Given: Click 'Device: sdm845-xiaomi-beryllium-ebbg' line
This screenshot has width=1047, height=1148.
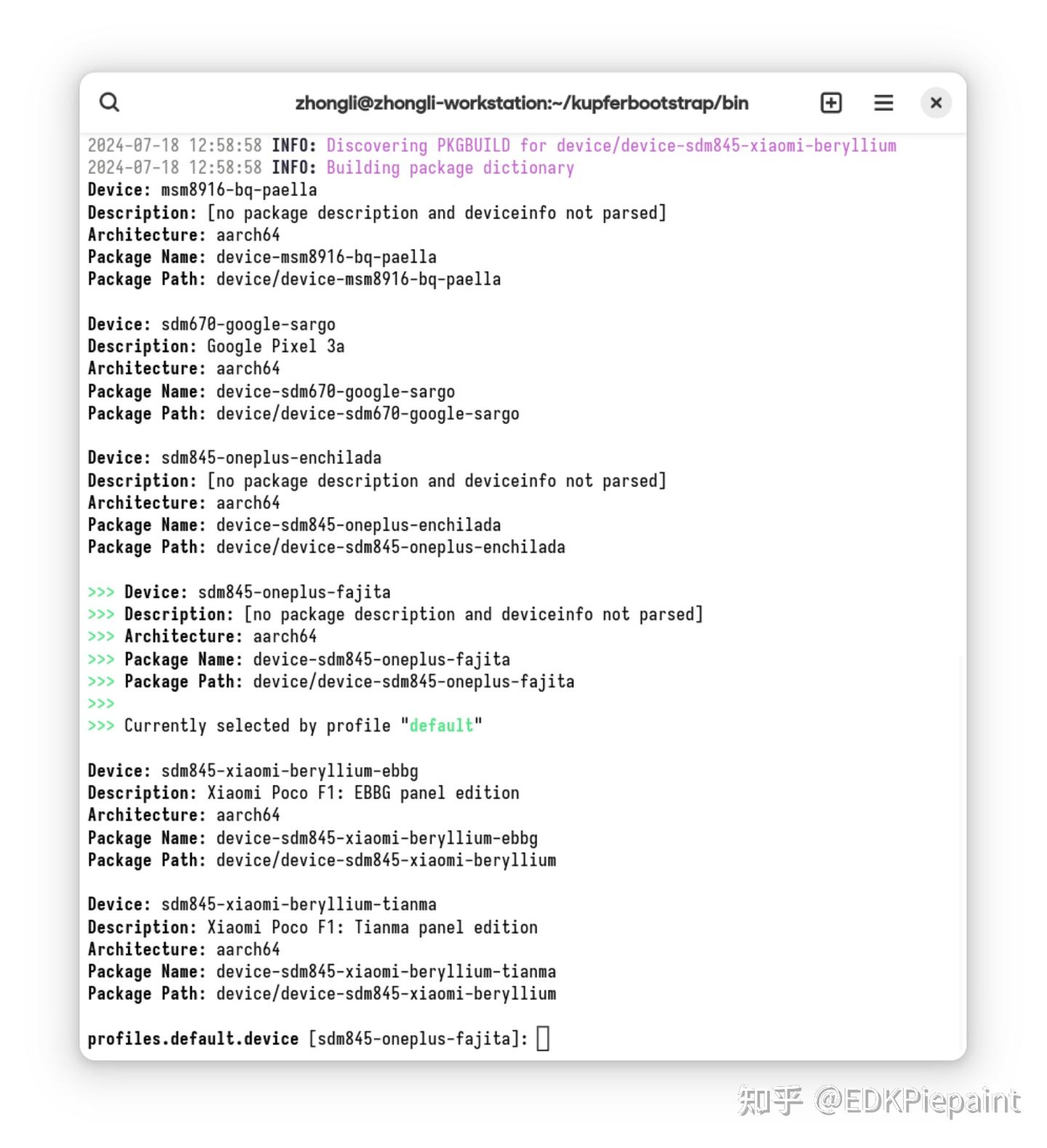Looking at the screenshot, I should click(253, 771).
